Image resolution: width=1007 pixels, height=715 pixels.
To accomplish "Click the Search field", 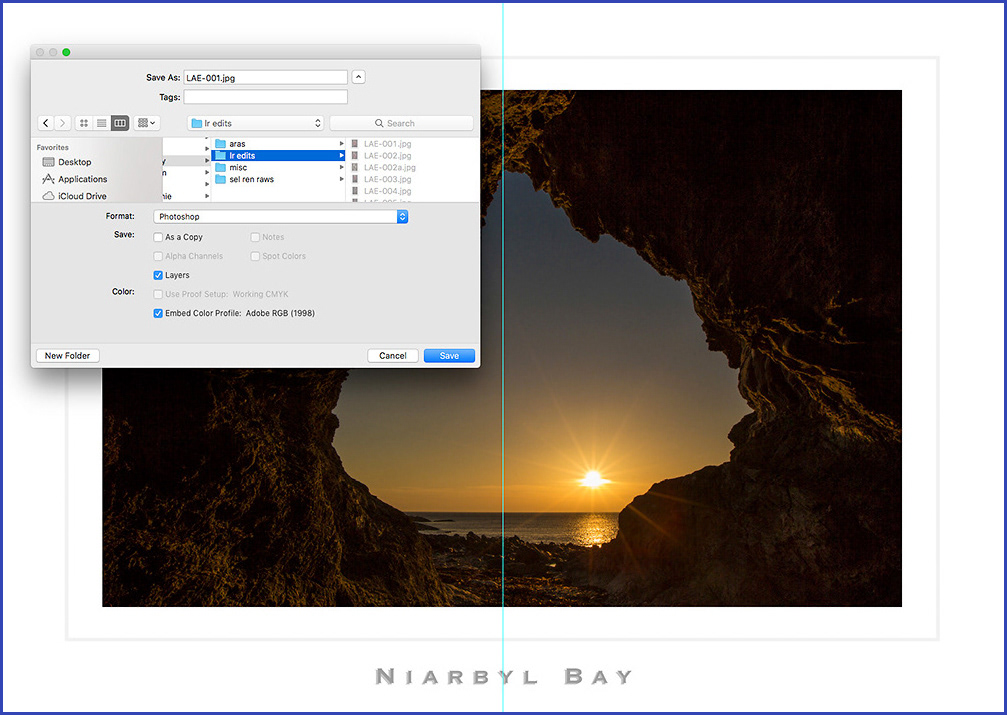I will [401, 123].
